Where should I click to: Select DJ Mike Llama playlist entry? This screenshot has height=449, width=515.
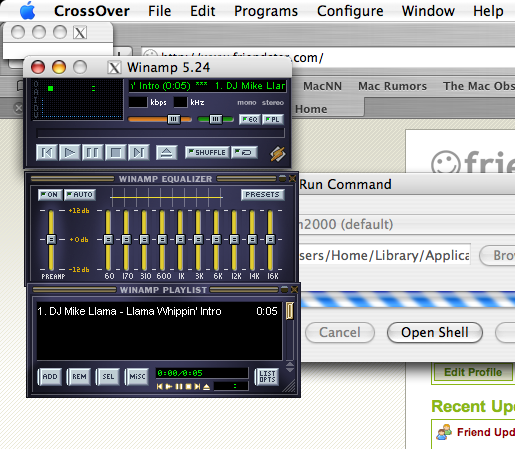pos(157,311)
